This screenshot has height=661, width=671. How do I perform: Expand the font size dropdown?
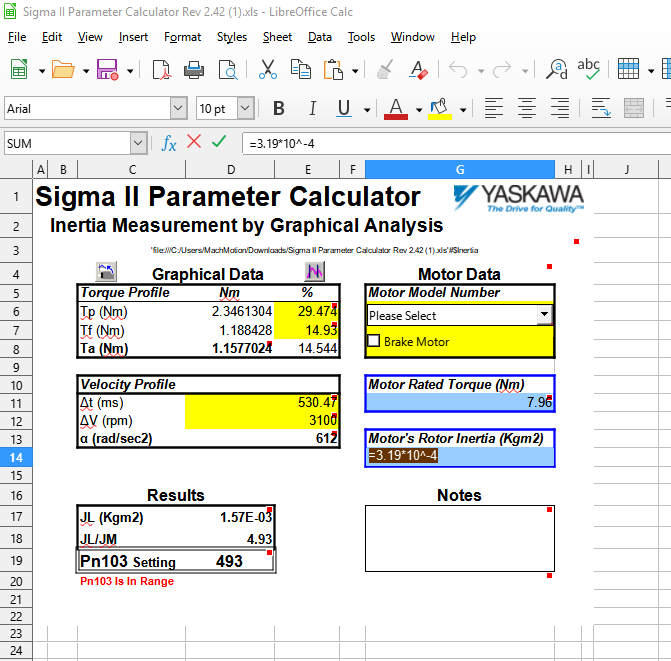point(245,108)
